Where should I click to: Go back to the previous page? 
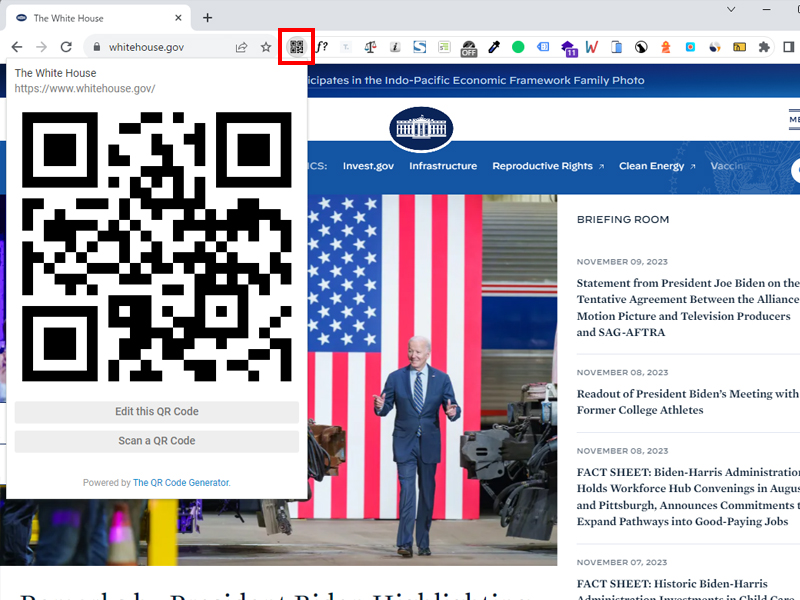17,47
